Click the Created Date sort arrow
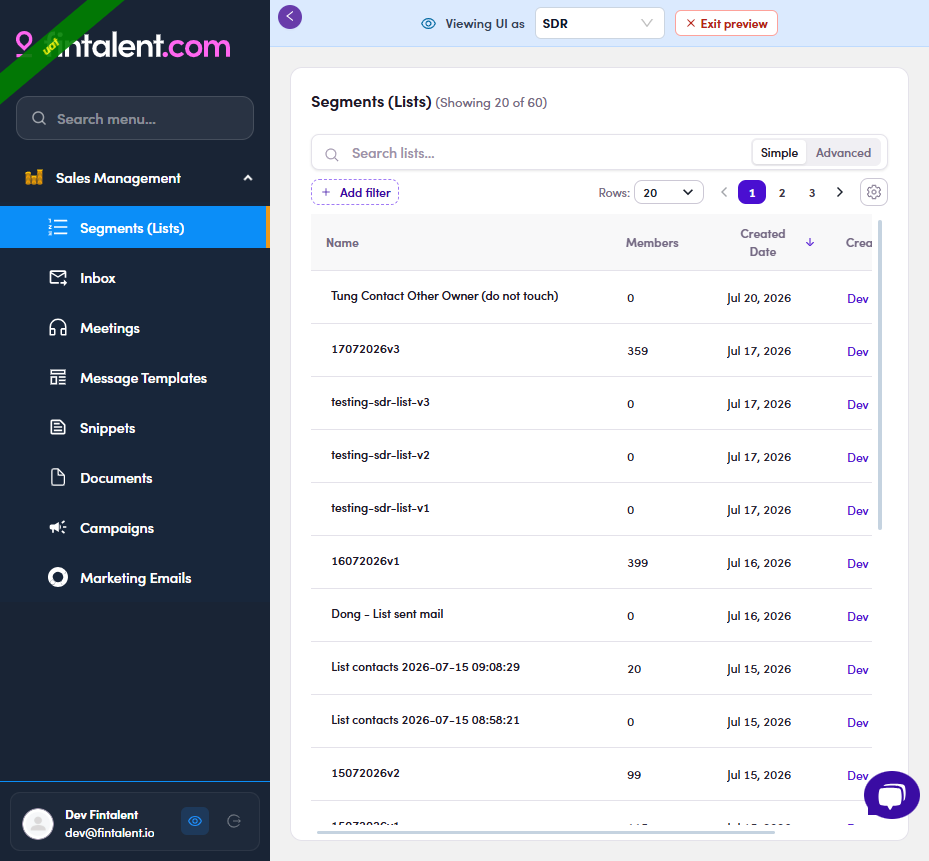This screenshot has height=861, width=929. tap(810, 242)
